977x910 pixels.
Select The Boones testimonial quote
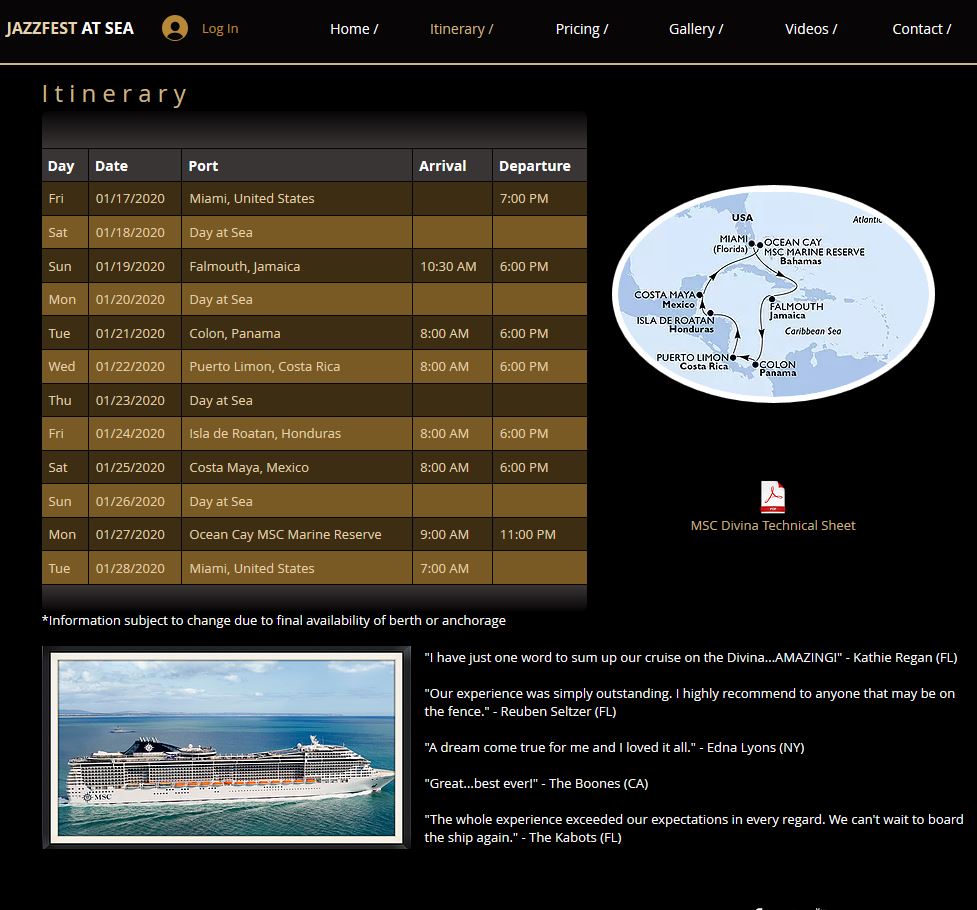tap(536, 783)
